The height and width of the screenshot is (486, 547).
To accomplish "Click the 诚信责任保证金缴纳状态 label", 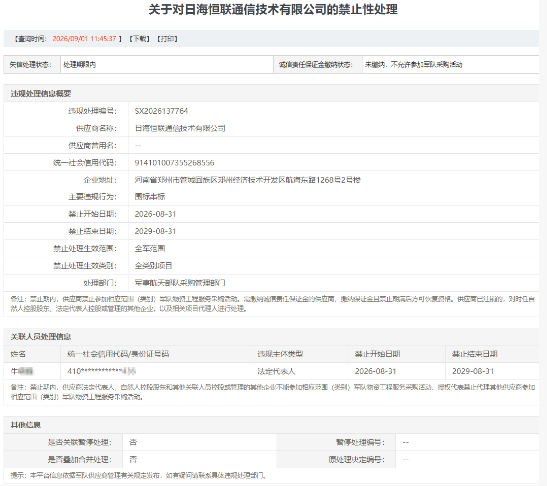I will (x=316, y=65).
